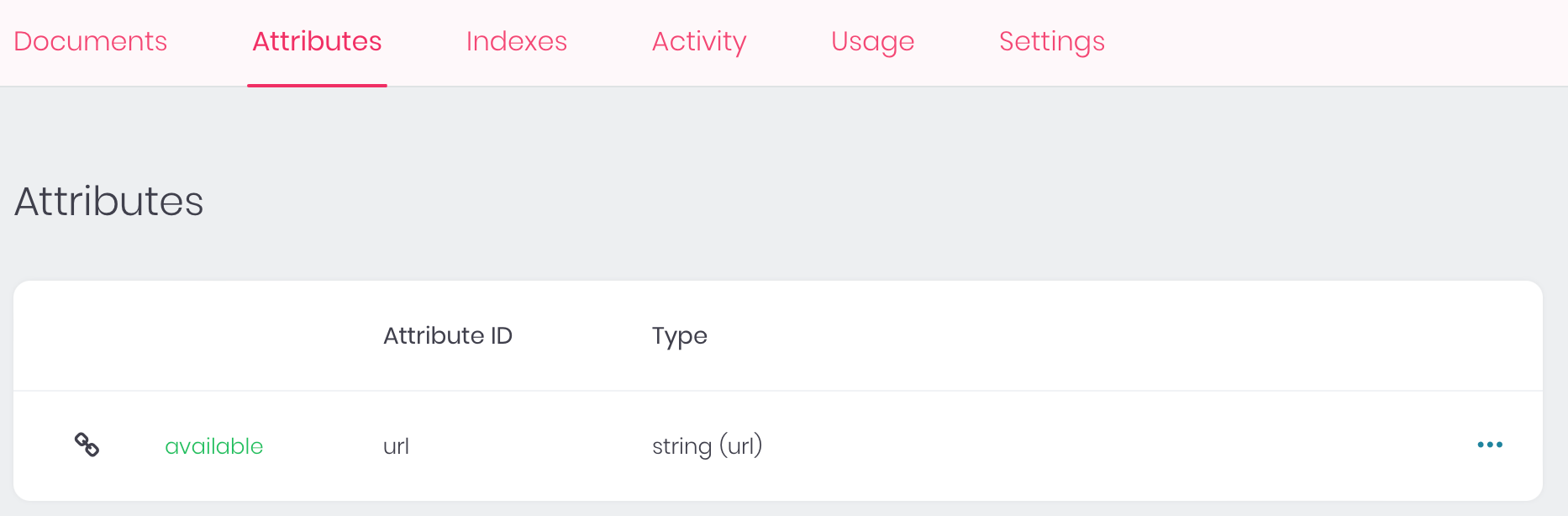This screenshot has width=1568, height=516.
Task: Click the Type column header
Action: tap(680, 335)
